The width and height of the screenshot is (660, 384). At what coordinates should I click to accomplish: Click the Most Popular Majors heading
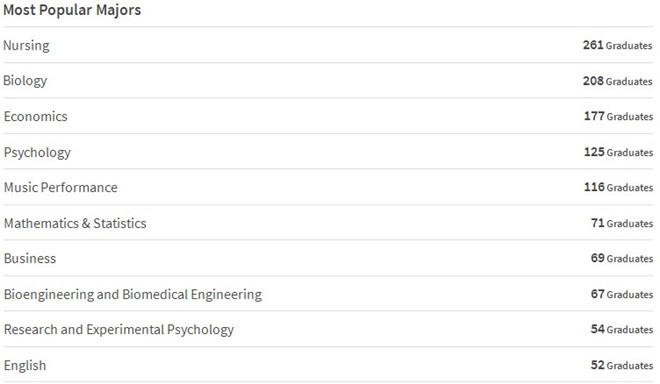coord(72,10)
